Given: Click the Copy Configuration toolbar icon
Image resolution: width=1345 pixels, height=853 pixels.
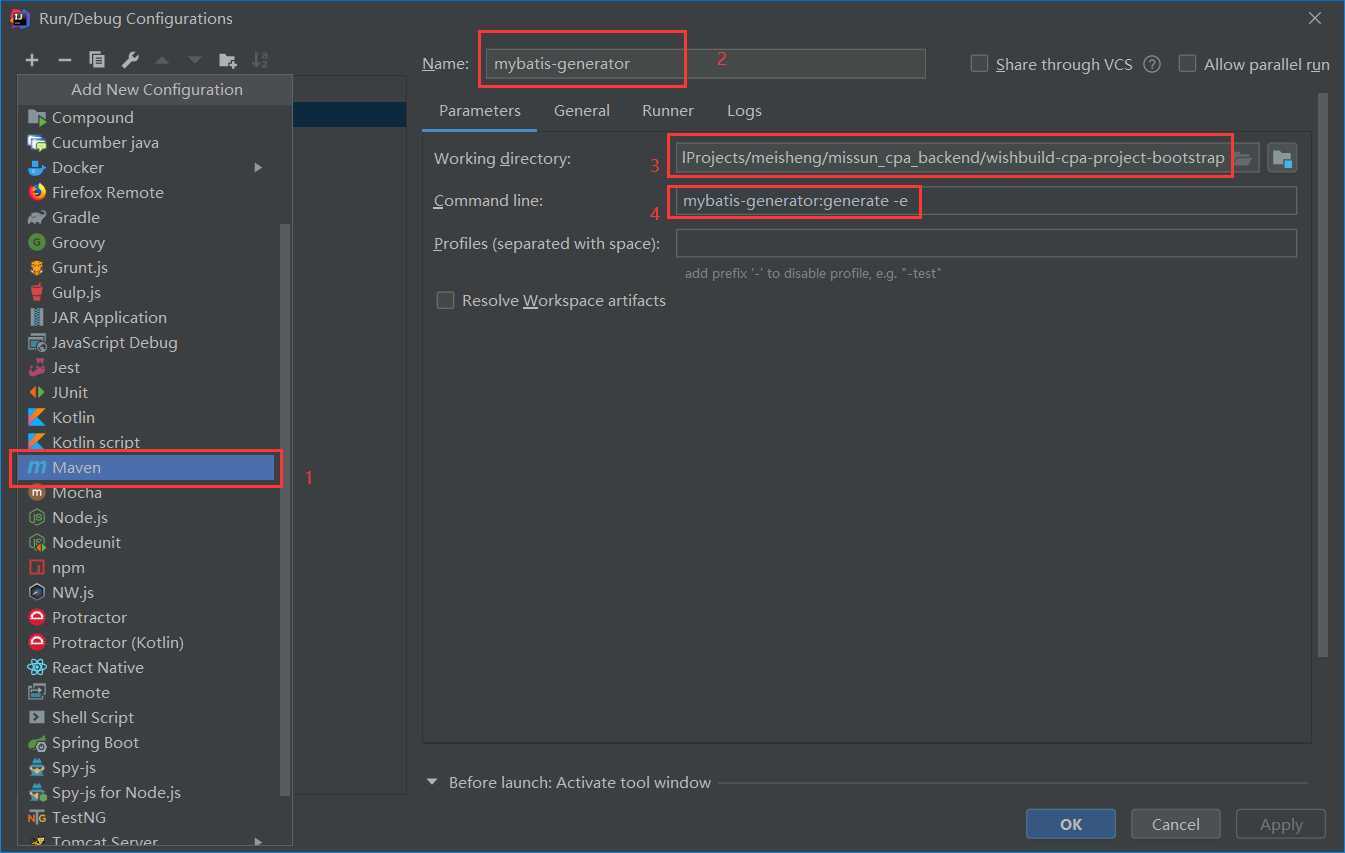Looking at the screenshot, I should pos(97,60).
